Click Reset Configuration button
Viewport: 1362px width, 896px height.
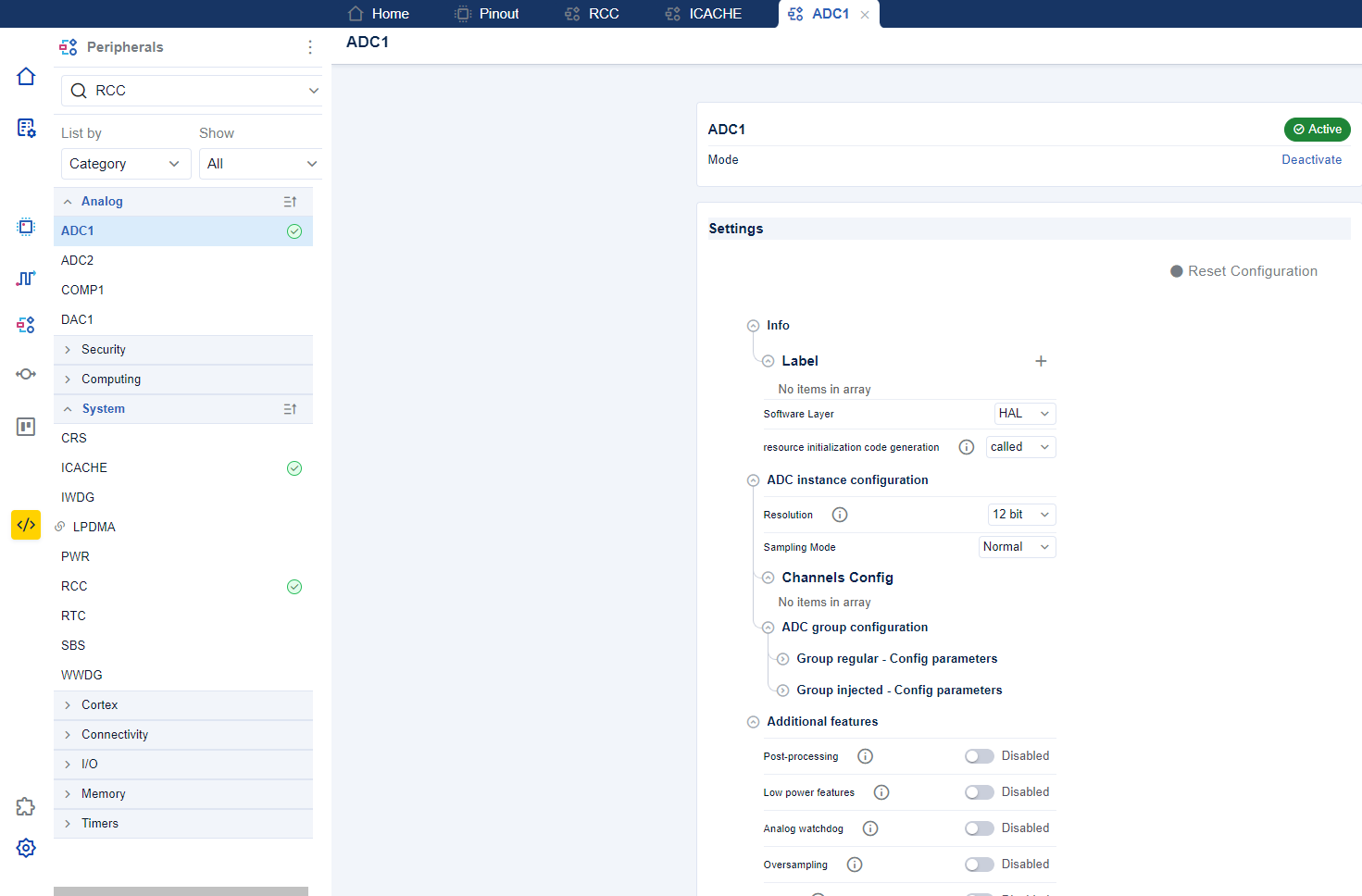1243,271
